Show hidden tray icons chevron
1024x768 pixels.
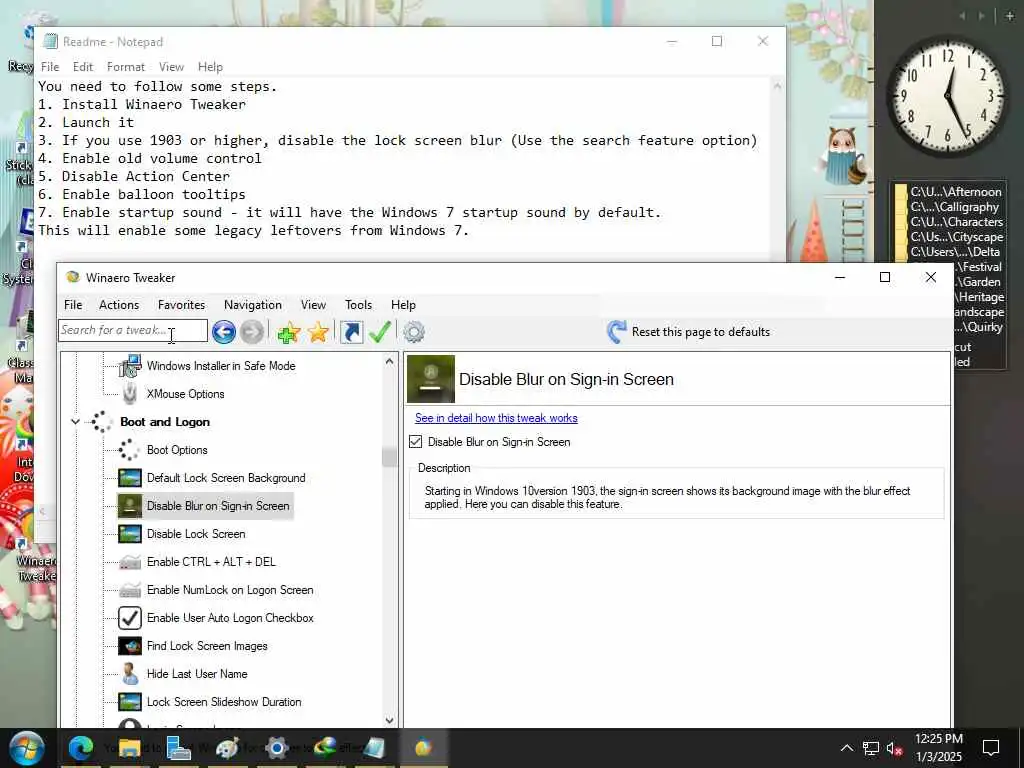[846, 748]
